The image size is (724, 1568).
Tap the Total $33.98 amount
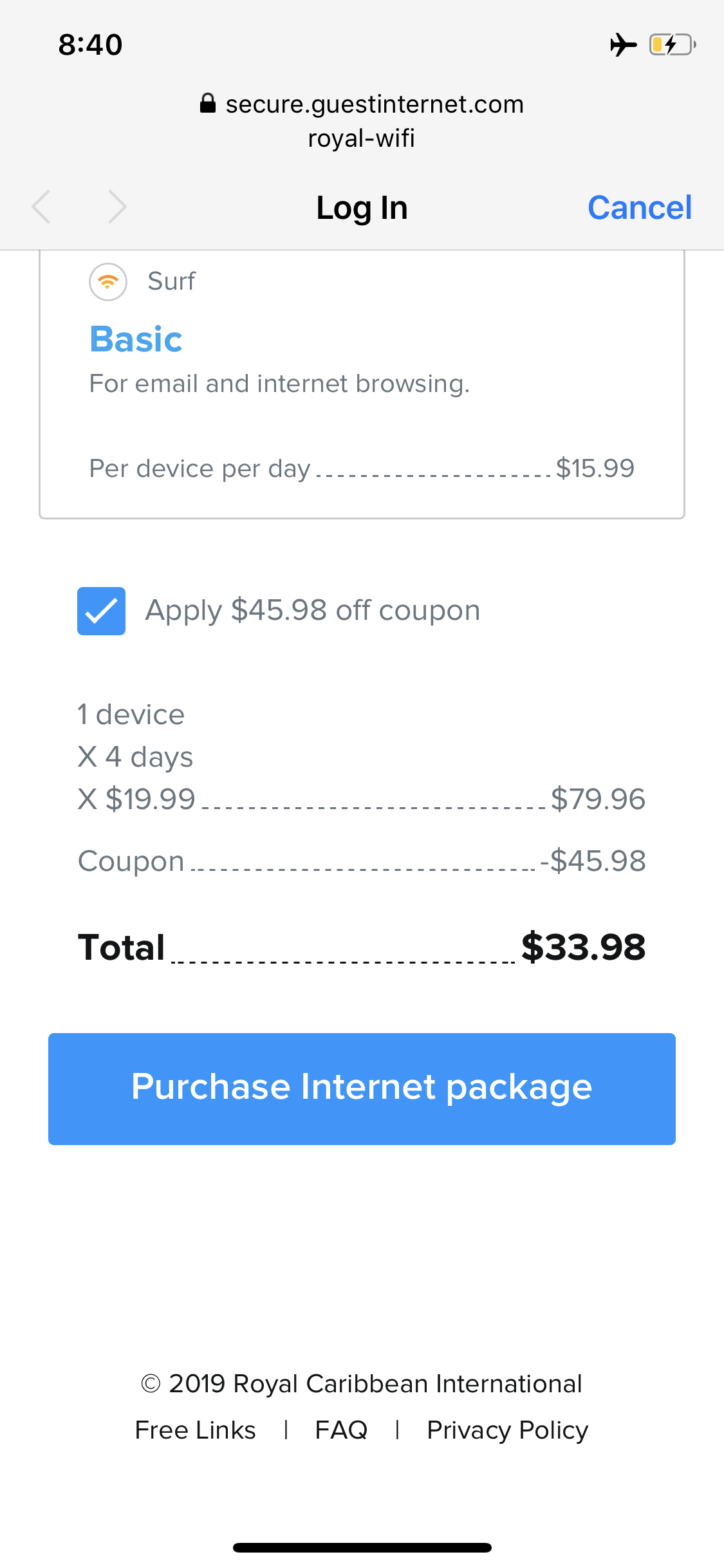(583, 947)
